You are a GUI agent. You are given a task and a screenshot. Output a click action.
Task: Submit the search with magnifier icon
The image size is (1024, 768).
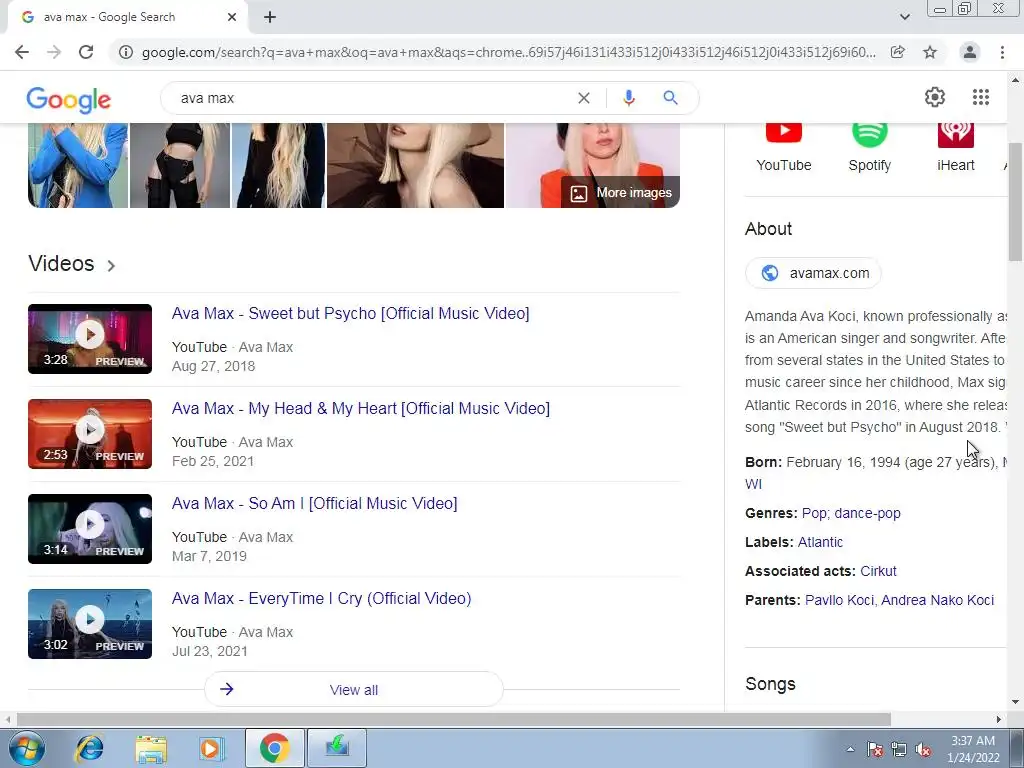pyautogui.click(x=671, y=98)
